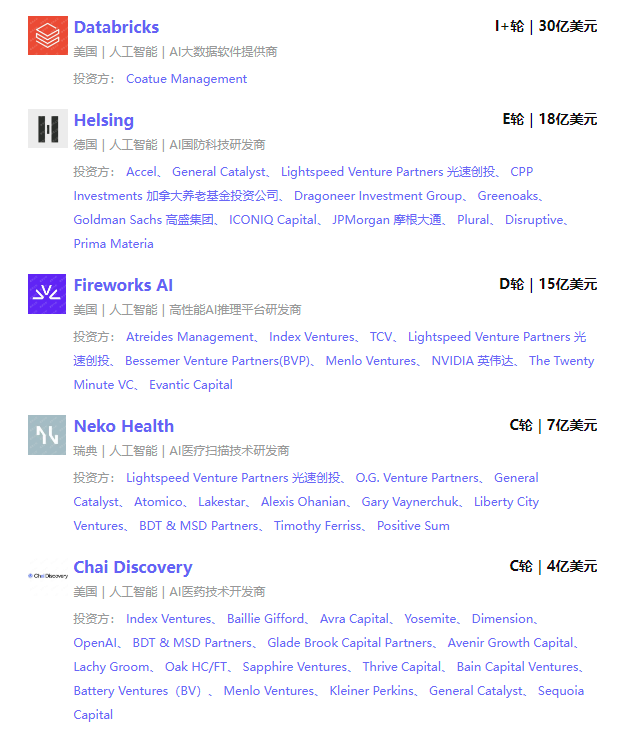Open Oak HC/FT investor link
This screenshot has height=736, width=641.
pos(196,667)
